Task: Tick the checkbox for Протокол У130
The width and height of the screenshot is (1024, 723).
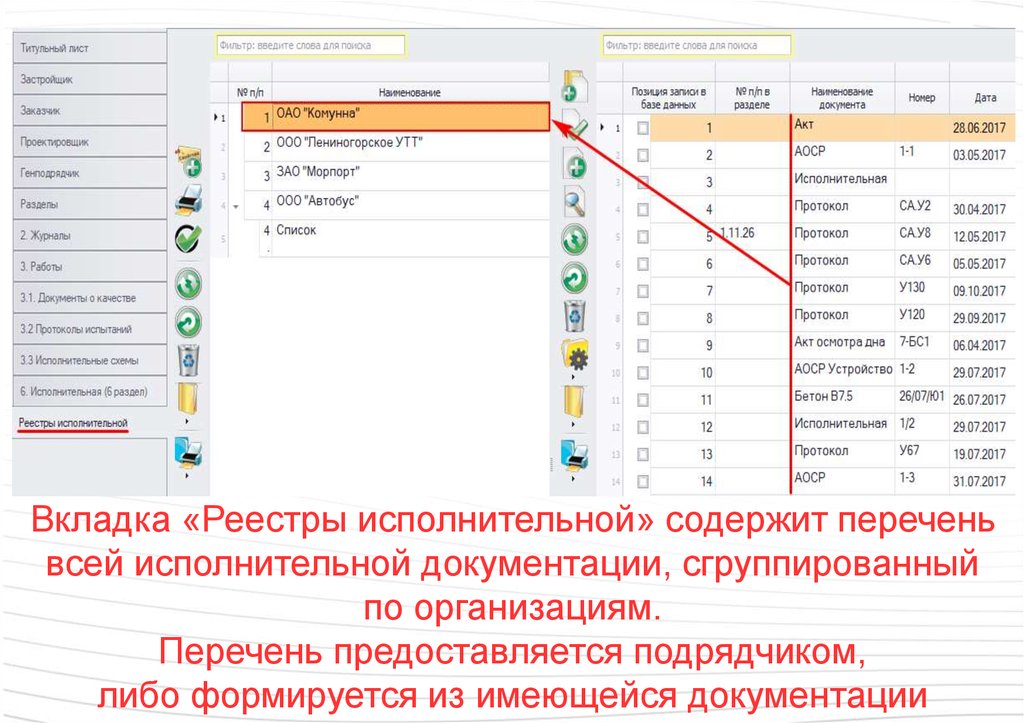Action: pyautogui.click(x=643, y=291)
